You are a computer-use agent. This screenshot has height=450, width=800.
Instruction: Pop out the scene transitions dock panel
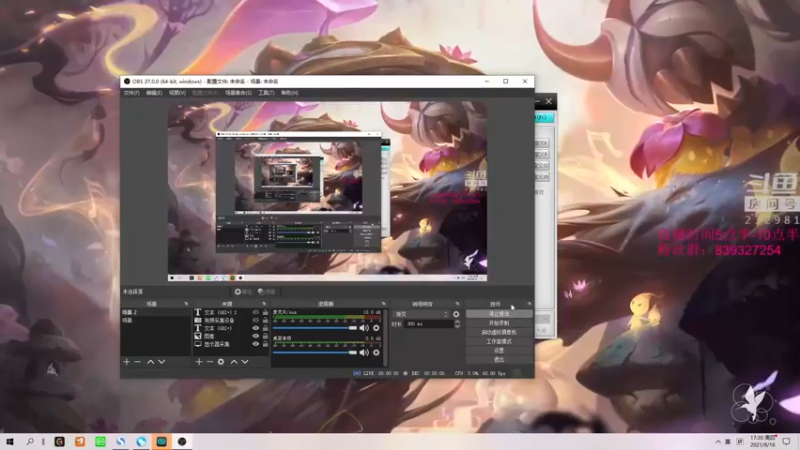(457, 304)
